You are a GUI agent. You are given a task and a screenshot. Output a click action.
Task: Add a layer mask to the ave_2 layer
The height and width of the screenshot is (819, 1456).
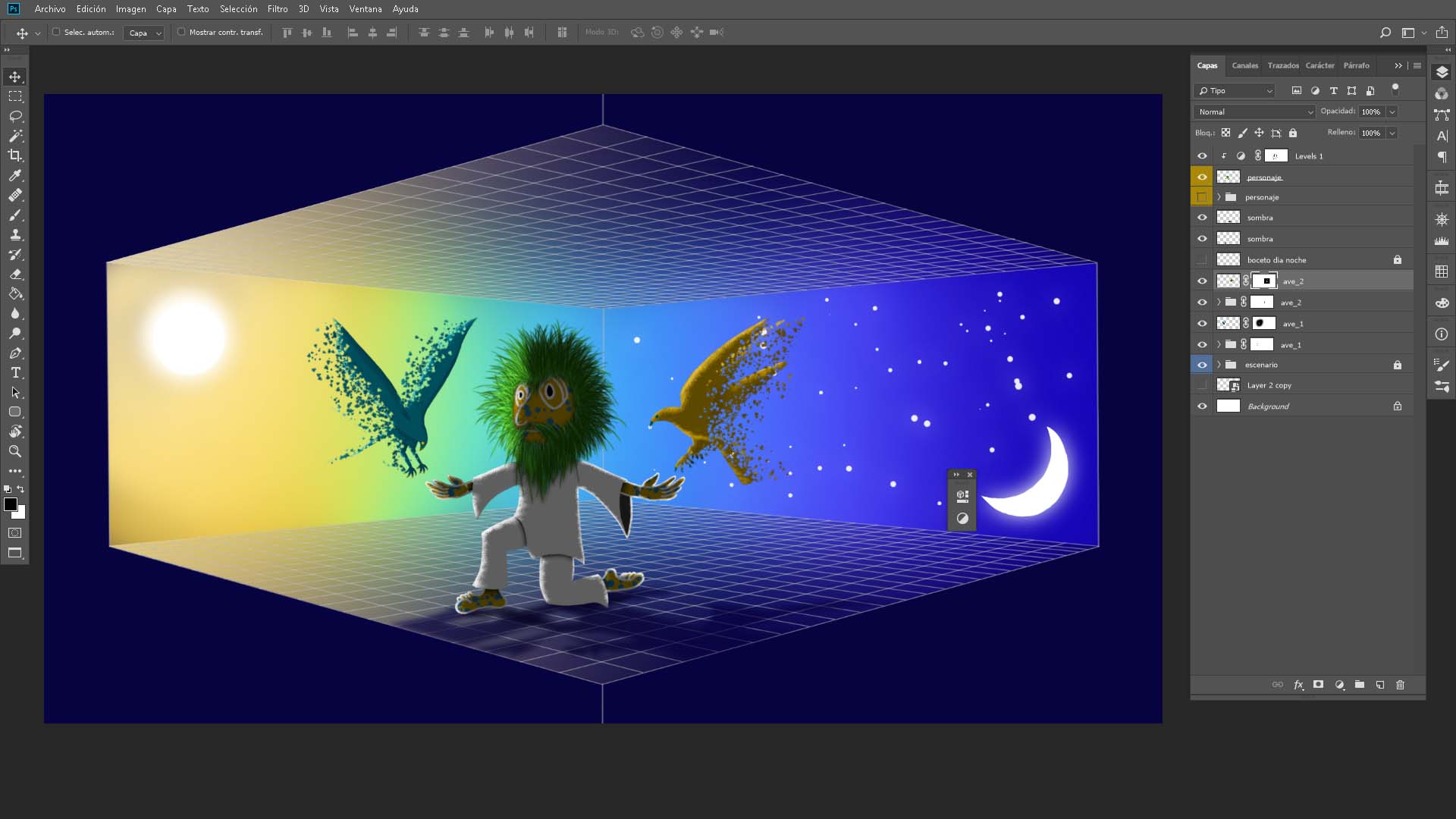tap(1318, 685)
